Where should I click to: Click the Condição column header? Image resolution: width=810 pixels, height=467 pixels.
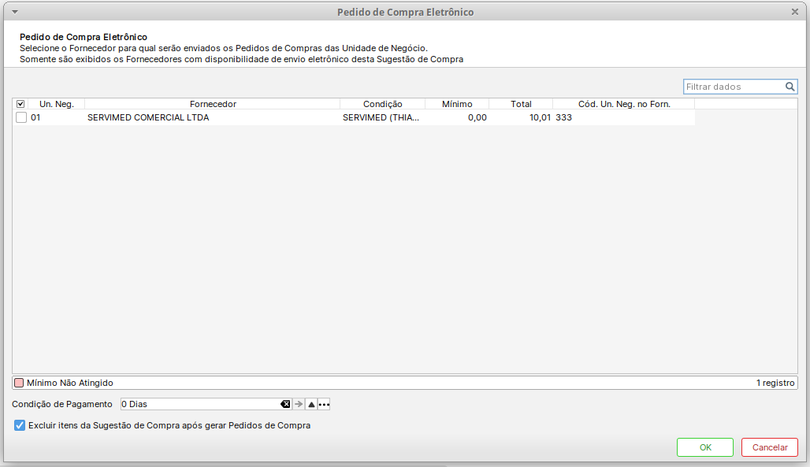382,104
